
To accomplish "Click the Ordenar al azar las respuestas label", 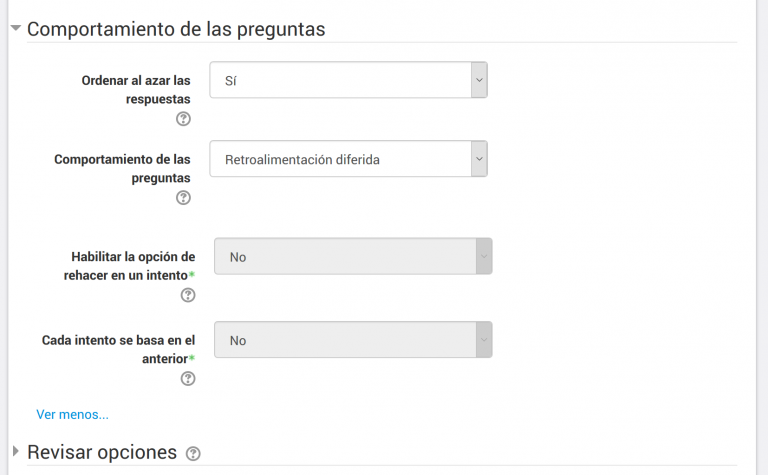I will click(136, 90).
